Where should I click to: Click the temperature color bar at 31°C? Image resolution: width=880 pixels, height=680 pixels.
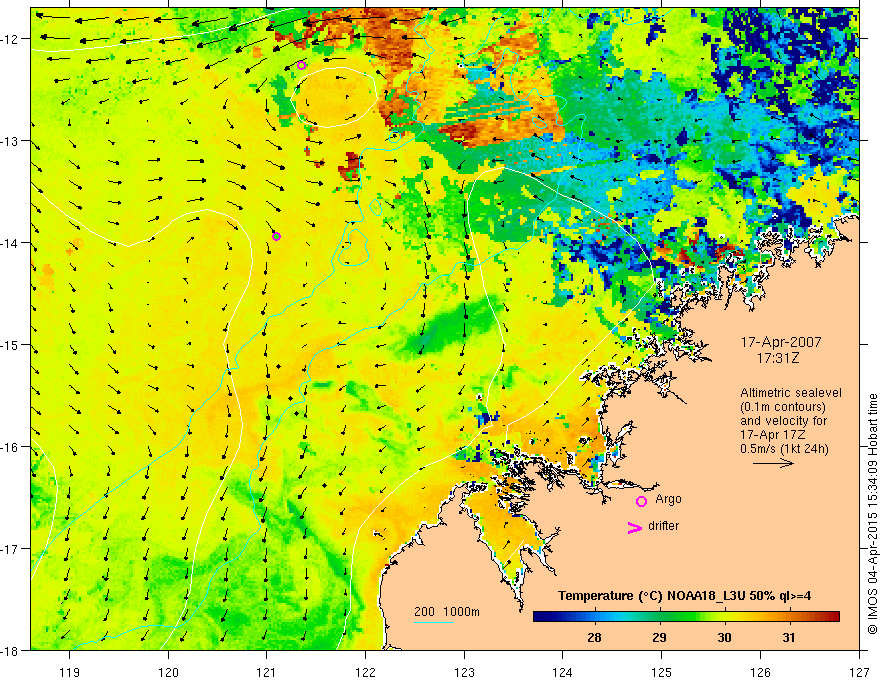click(x=789, y=617)
